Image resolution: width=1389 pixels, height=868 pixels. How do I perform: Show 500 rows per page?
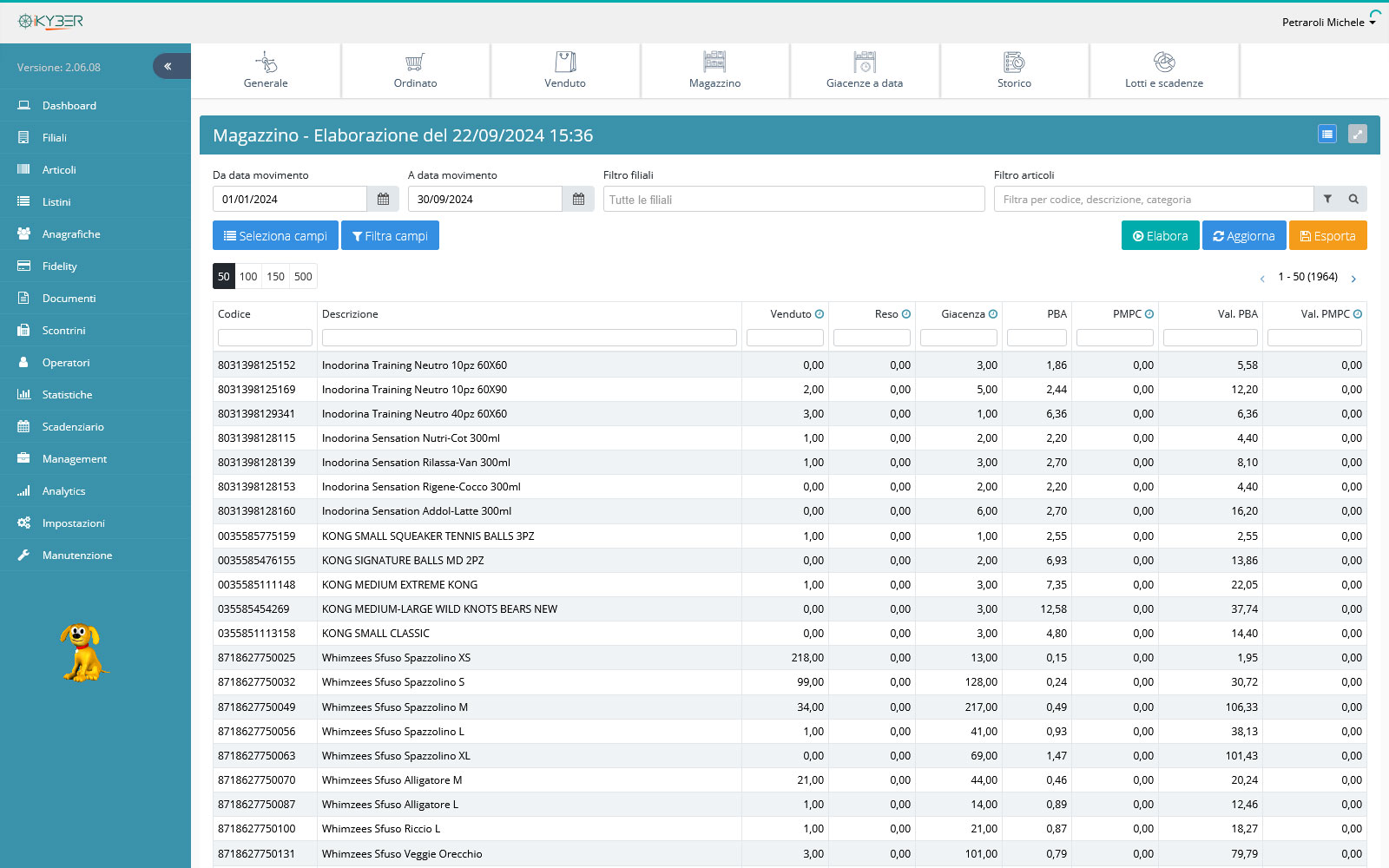[303, 276]
